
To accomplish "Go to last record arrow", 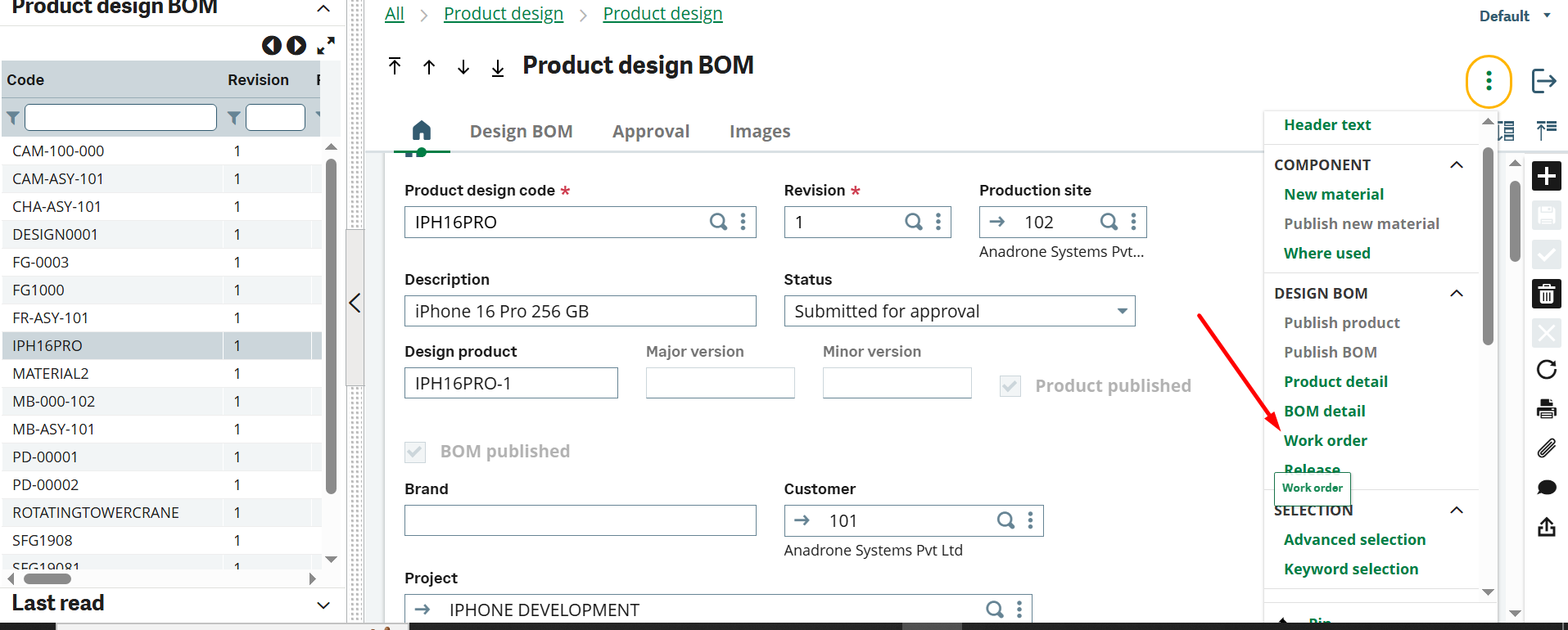I will pos(498,67).
